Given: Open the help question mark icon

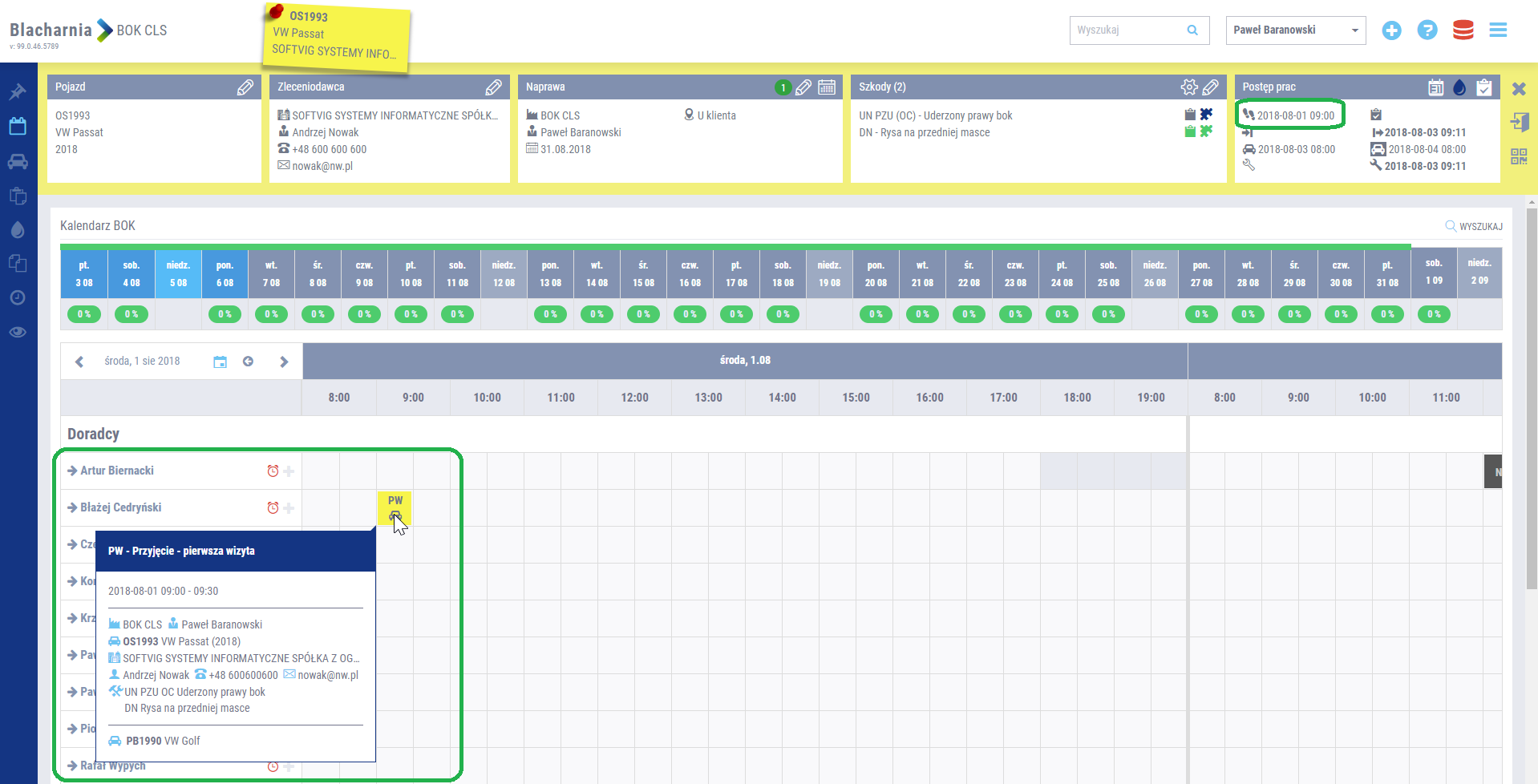Looking at the screenshot, I should [x=1427, y=30].
